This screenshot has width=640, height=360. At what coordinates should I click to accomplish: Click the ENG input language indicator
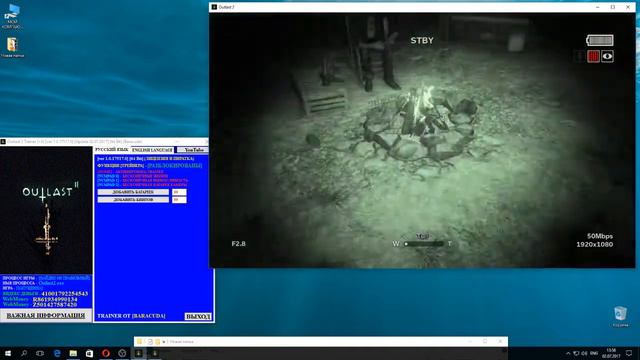[x=594, y=353]
